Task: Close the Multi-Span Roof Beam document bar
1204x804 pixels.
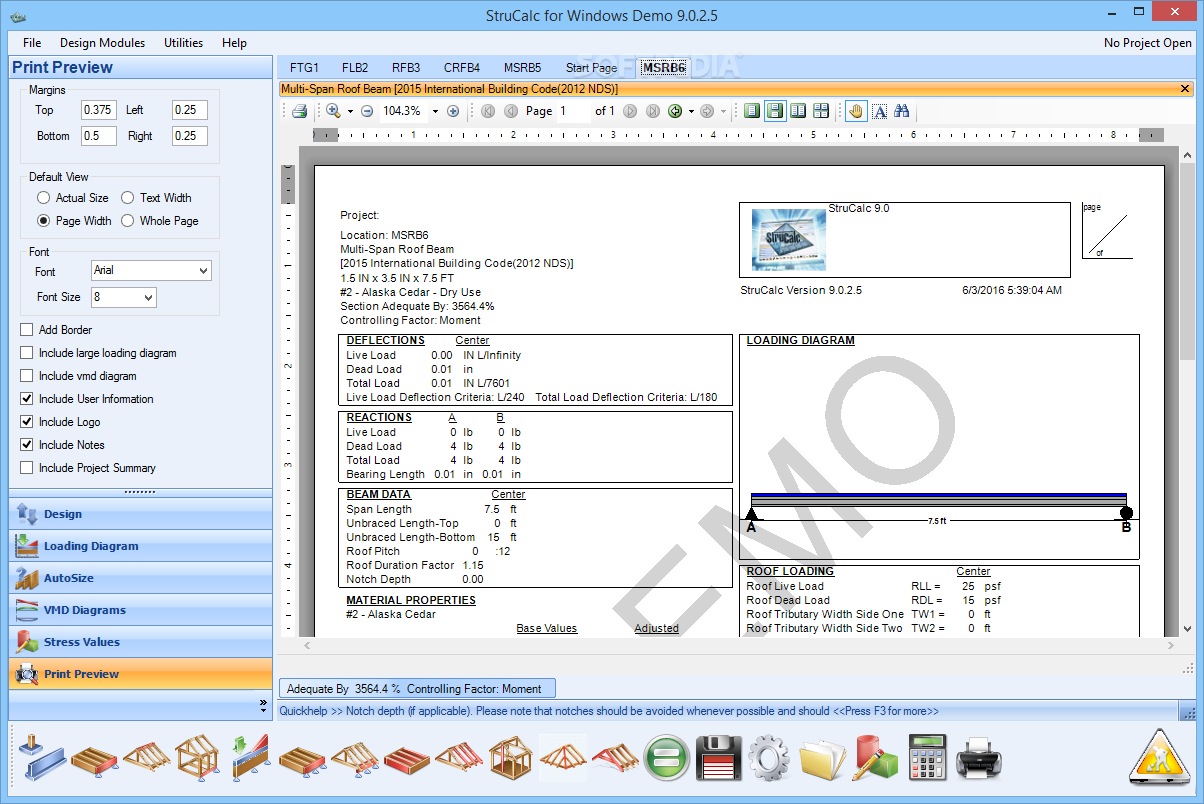Action: (x=1186, y=88)
